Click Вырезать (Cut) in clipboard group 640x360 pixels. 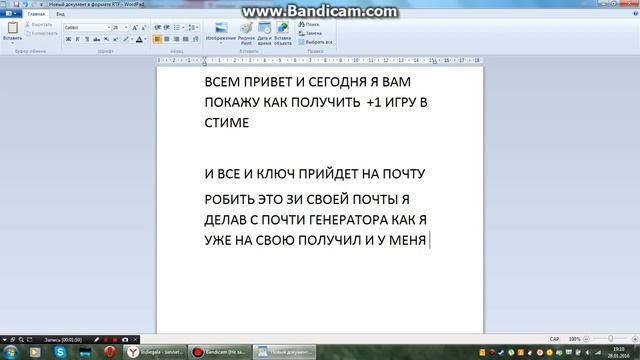(39, 24)
